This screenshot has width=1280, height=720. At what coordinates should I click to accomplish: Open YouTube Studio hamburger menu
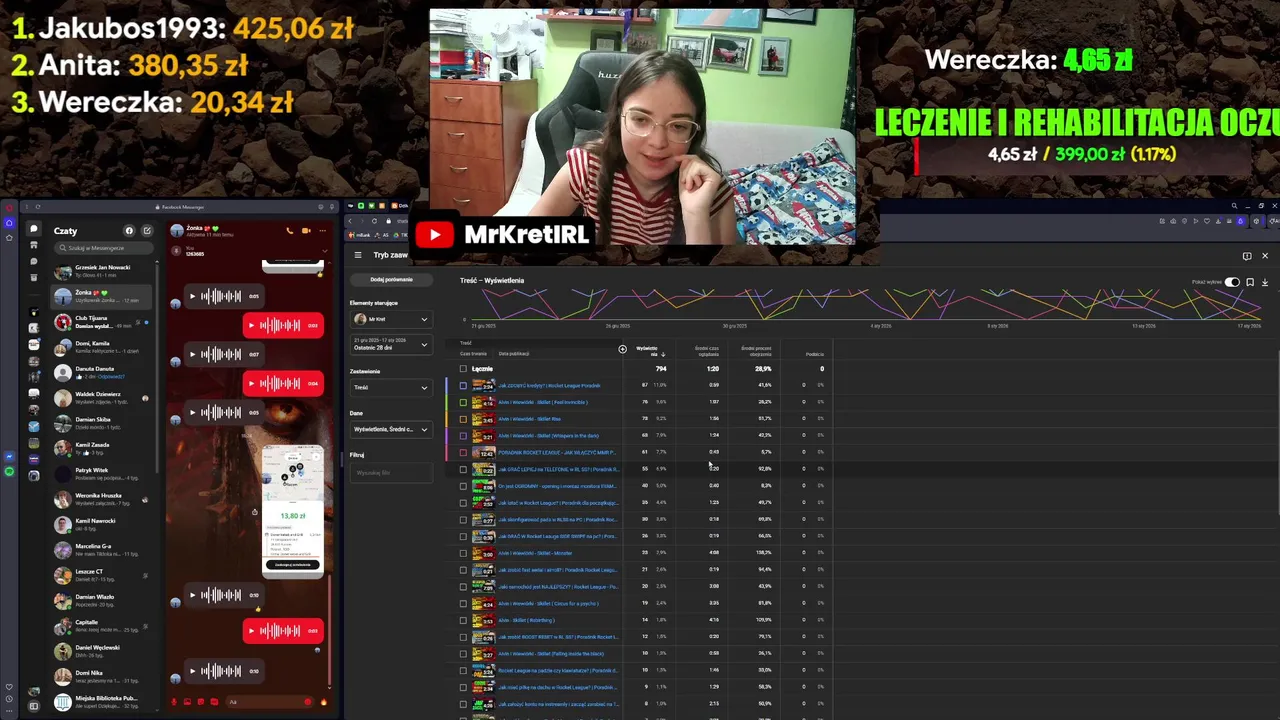(358, 255)
